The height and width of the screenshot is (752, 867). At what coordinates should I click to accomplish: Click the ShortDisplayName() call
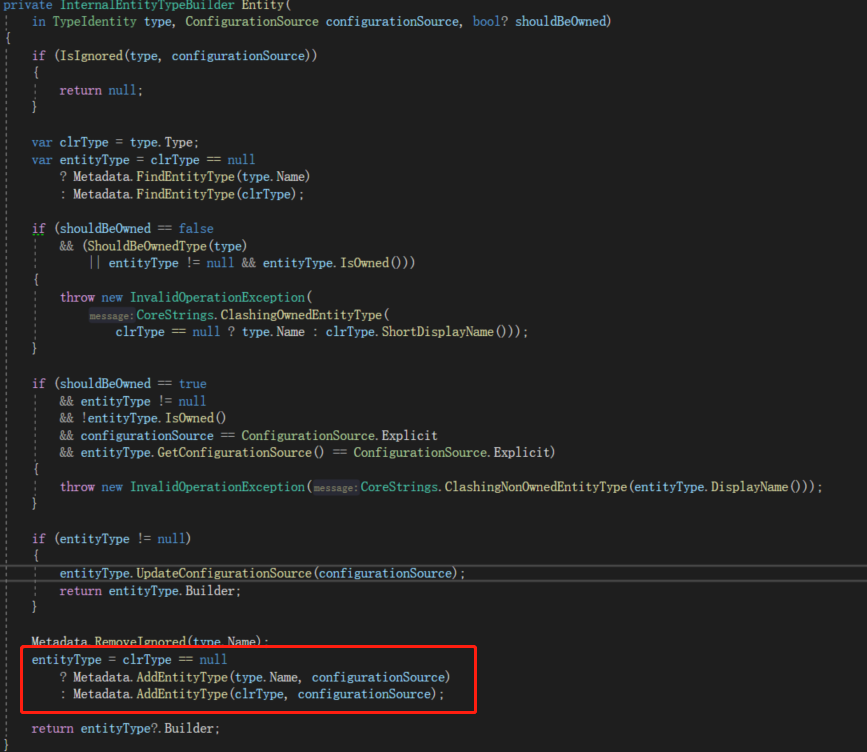click(443, 332)
